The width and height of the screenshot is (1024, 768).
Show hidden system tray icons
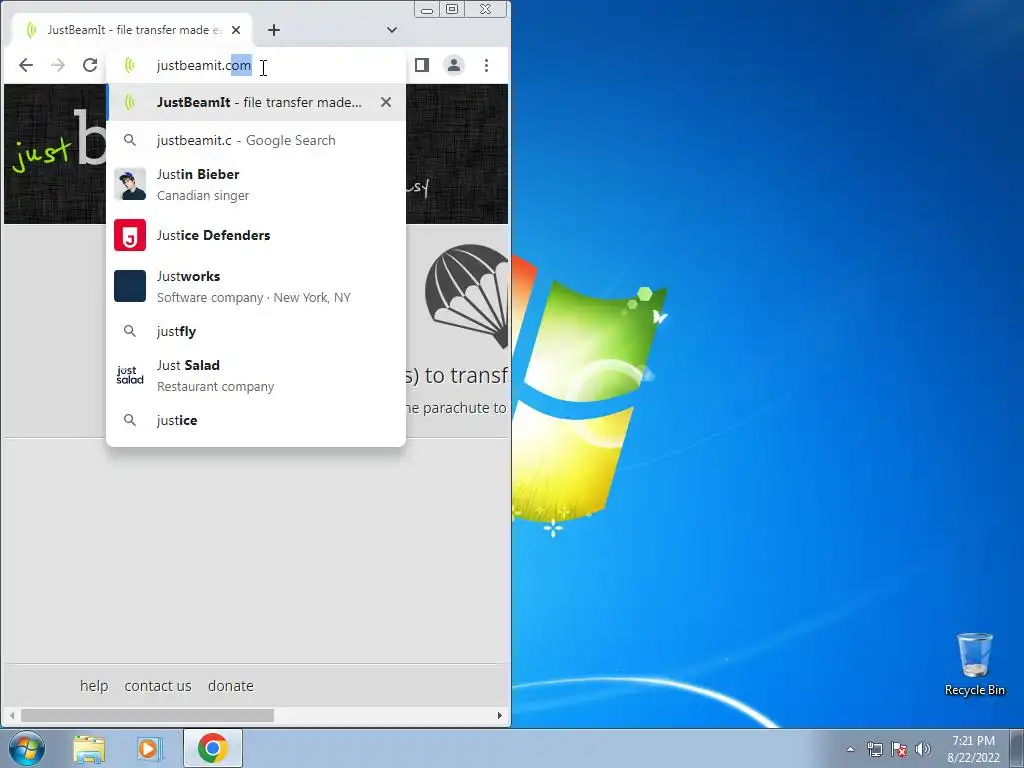(850, 750)
